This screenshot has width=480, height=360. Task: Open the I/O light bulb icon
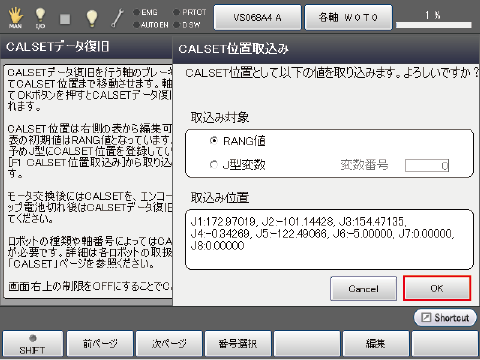[40, 18]
